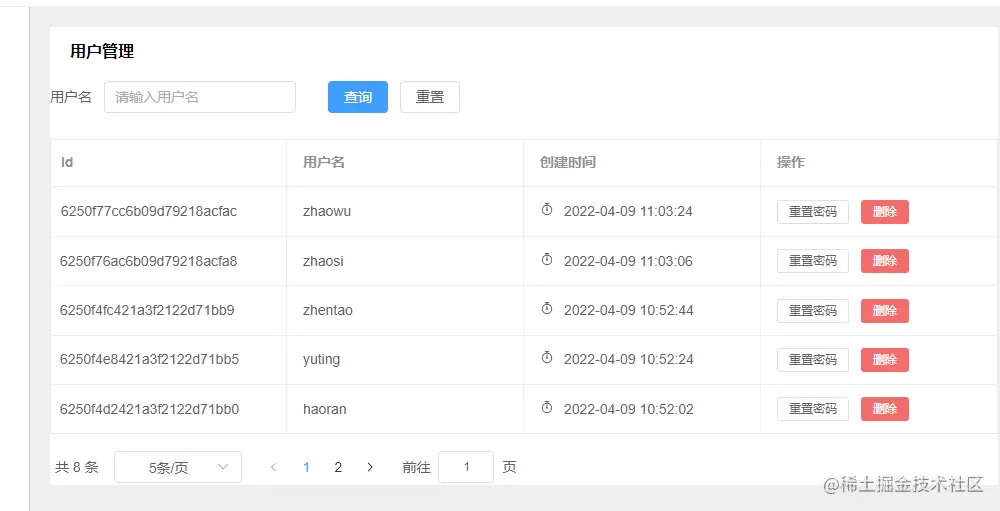Reset password for user yuting

coord(812,360)
